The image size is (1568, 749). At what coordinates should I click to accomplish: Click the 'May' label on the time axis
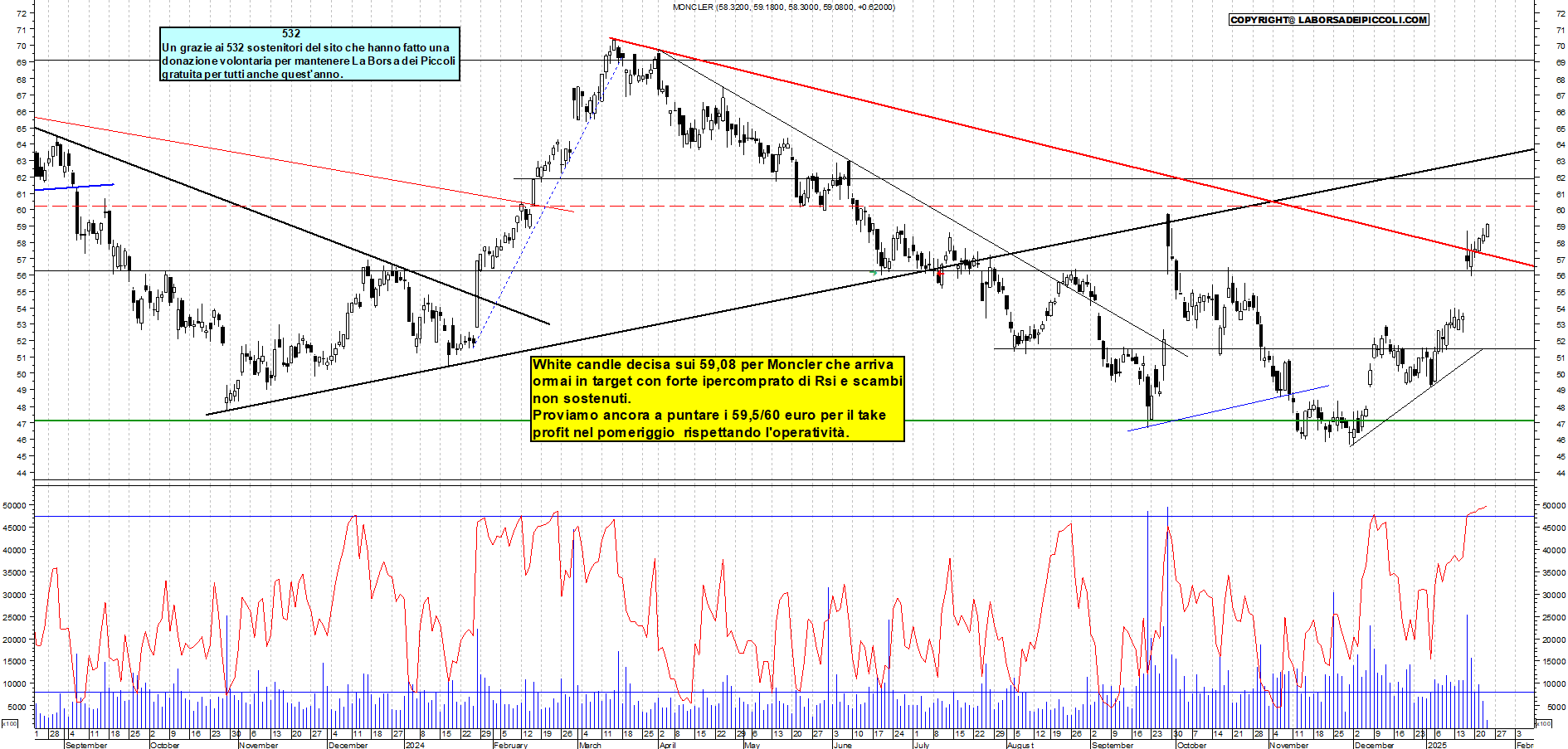[x=752, y=745]
